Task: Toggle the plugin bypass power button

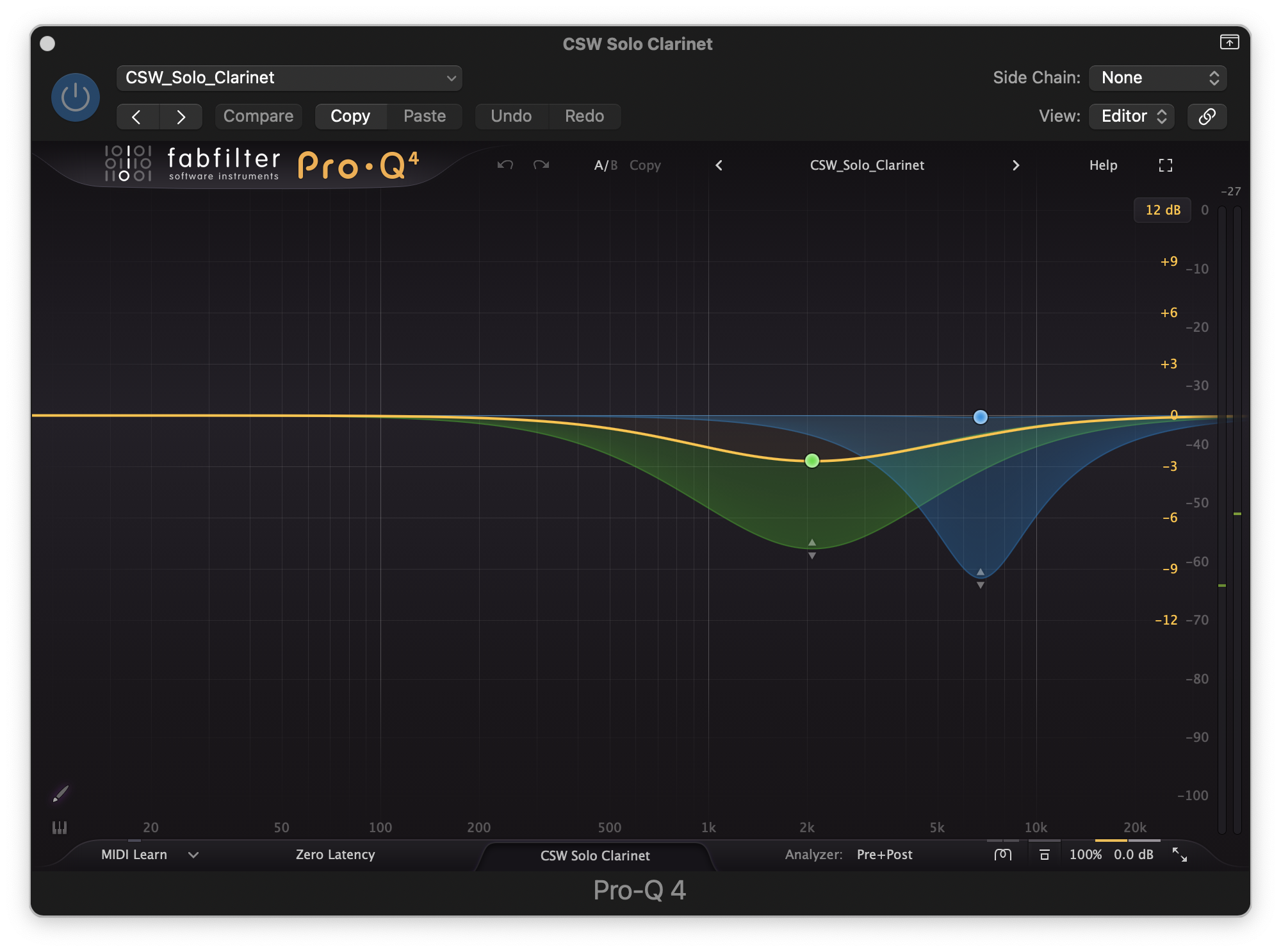Action: tap(76, 97)
